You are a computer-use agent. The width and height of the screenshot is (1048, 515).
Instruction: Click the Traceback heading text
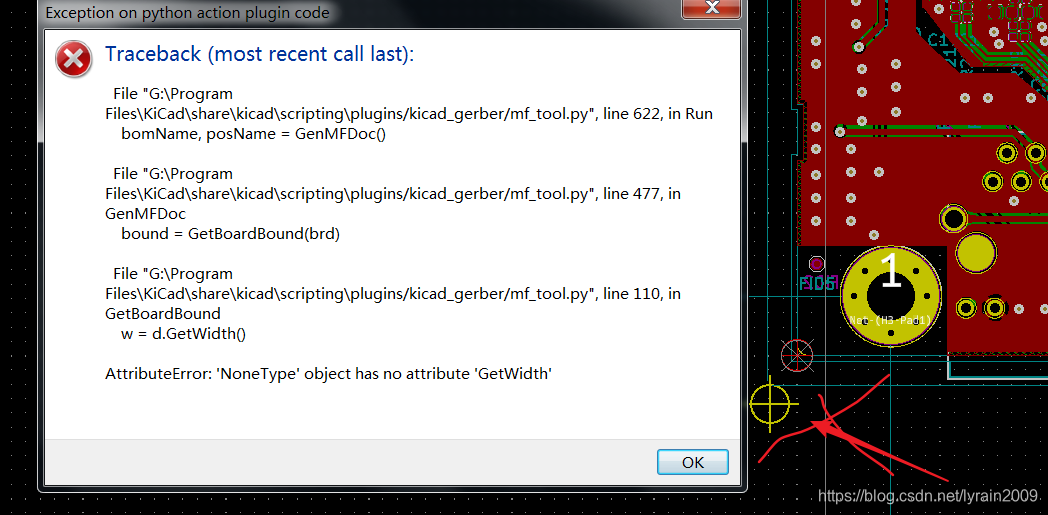pyautogui.click(x=260, y=54)
